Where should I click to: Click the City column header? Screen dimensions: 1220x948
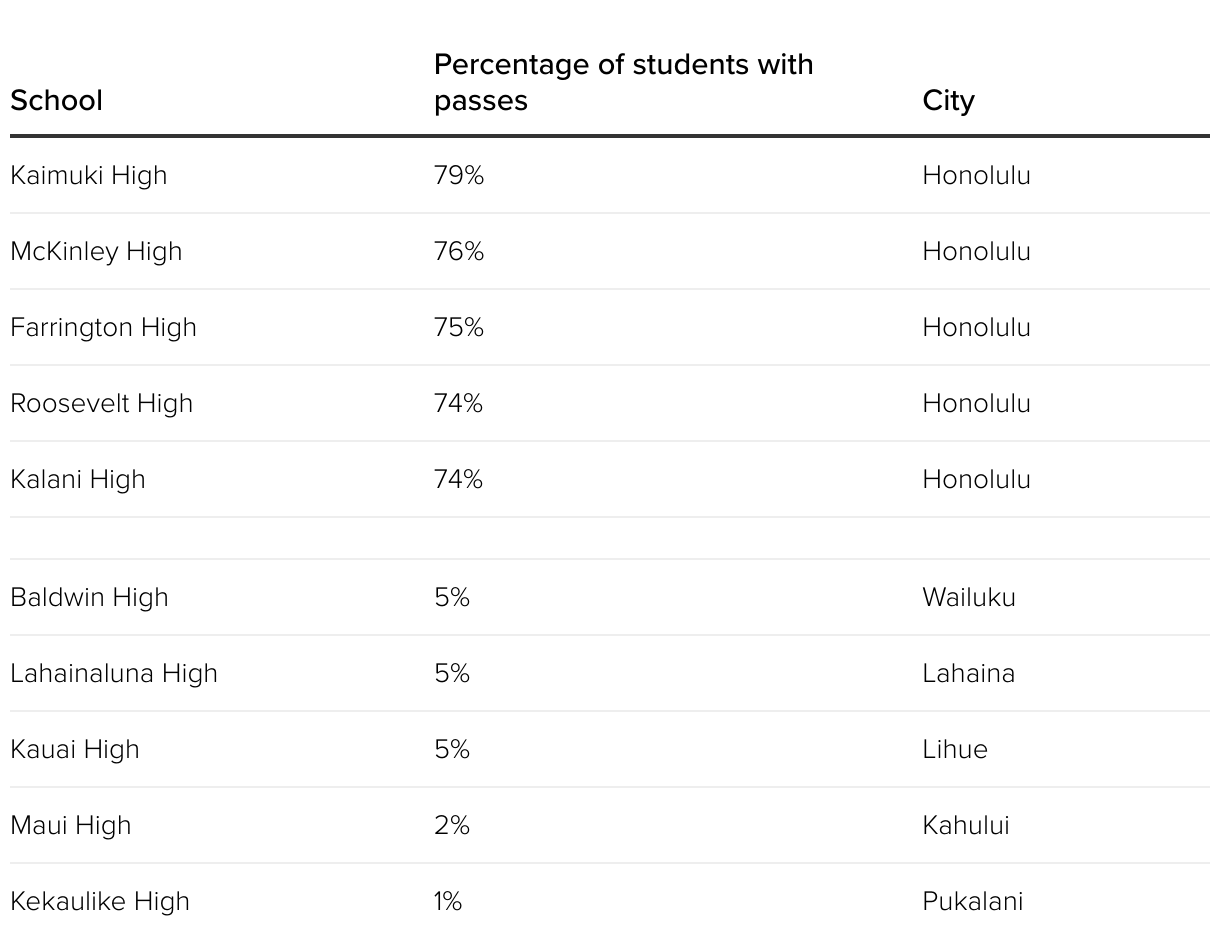[x=948, y=100]
